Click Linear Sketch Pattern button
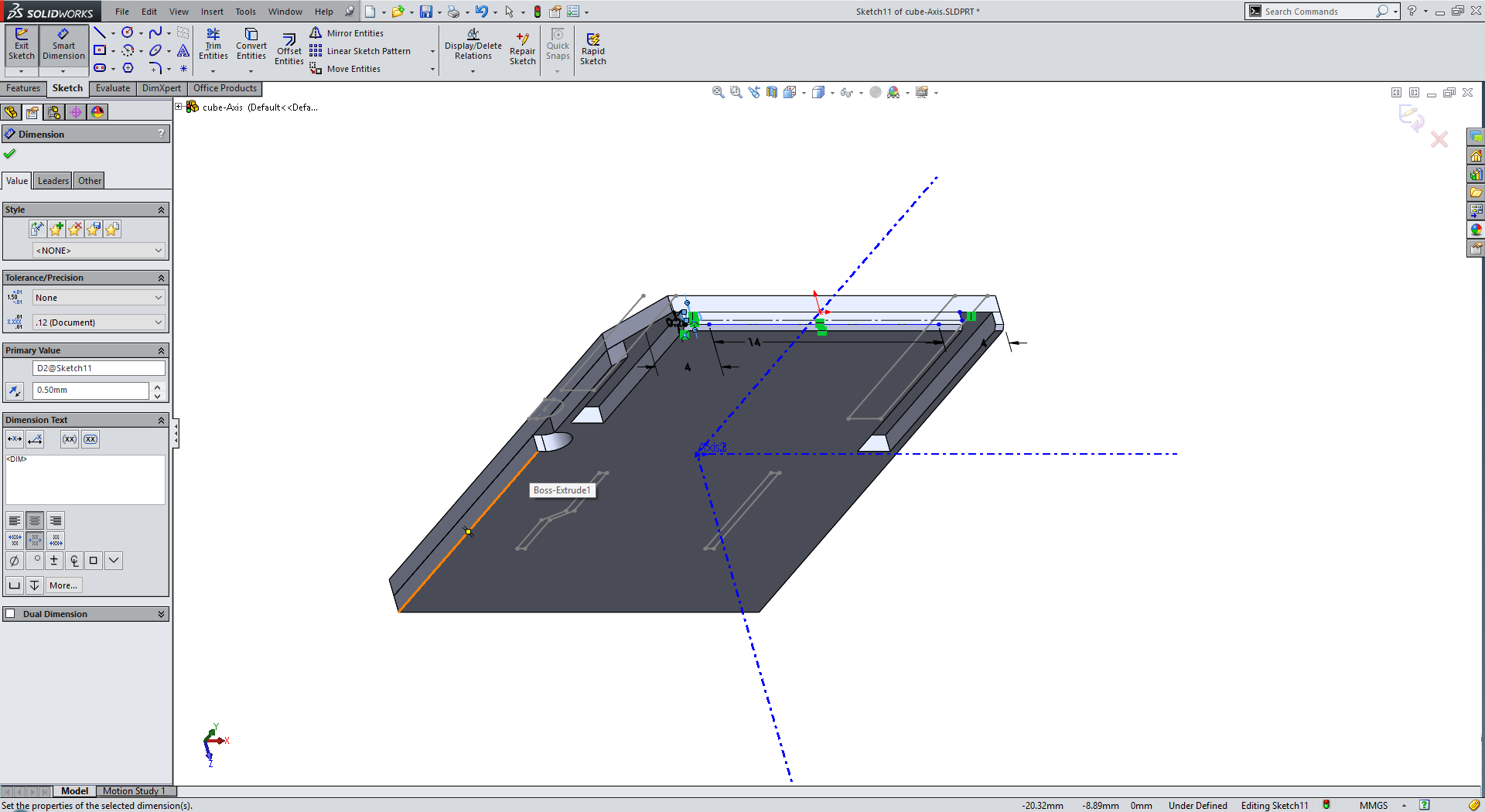Viewport: 1485px width, 812px height. (x=360, y=51)
